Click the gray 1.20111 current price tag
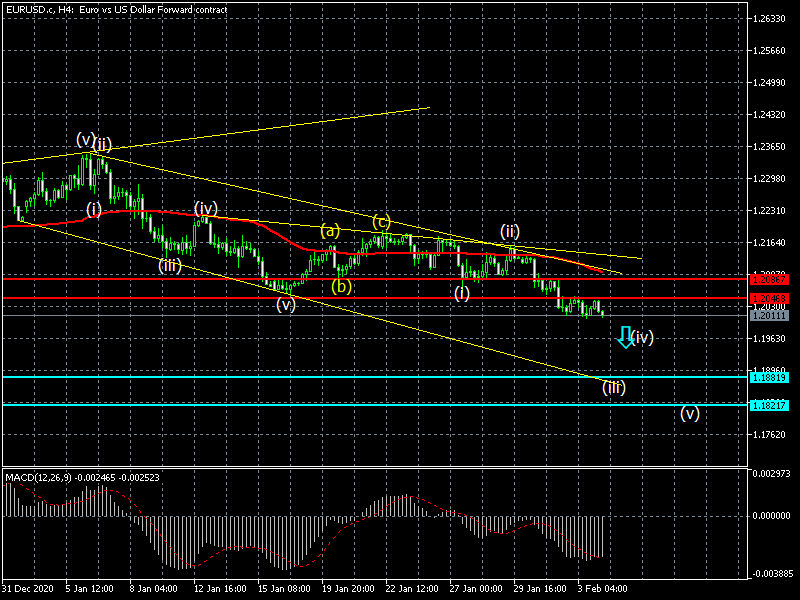800x600 pixels. point(769,316)
